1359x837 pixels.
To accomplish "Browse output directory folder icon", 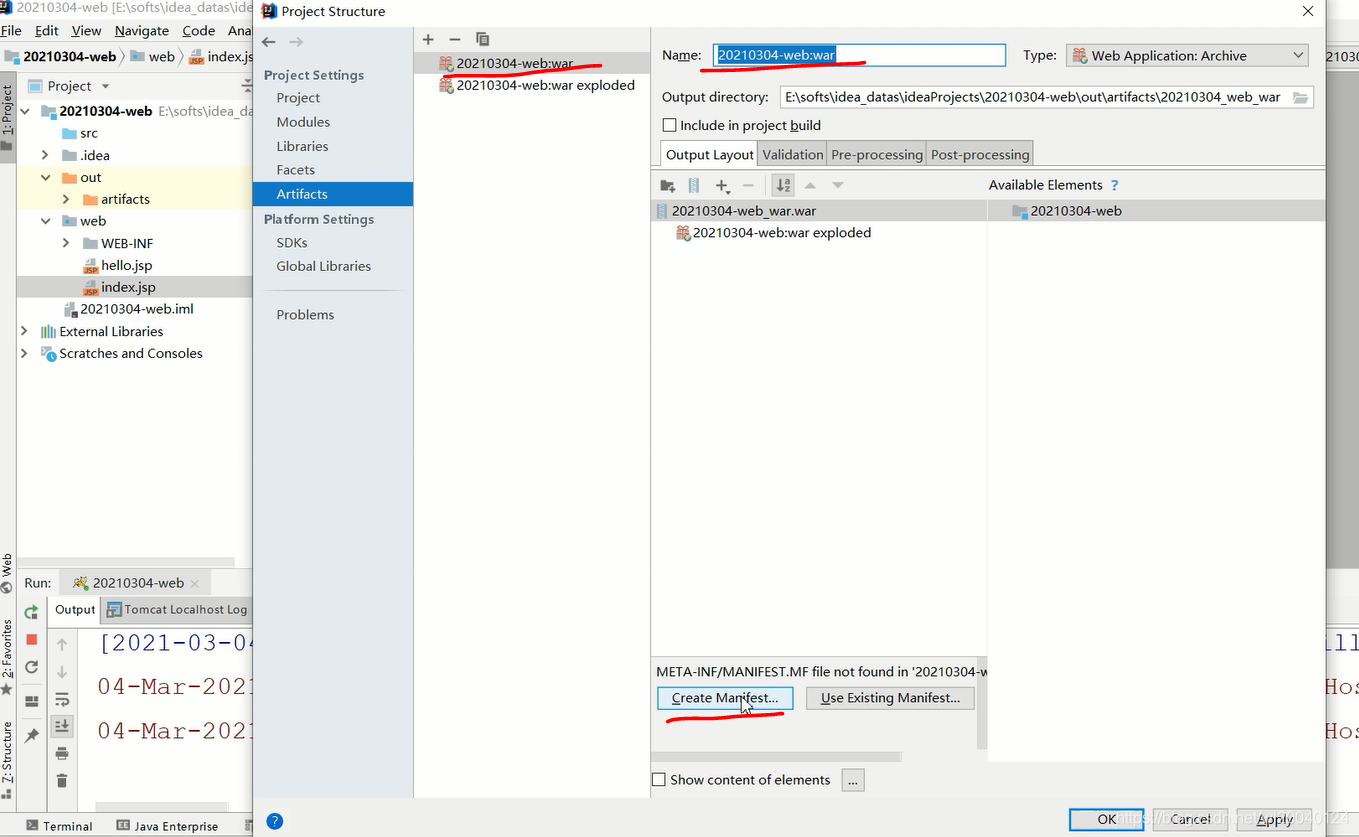I will 1300,97.
